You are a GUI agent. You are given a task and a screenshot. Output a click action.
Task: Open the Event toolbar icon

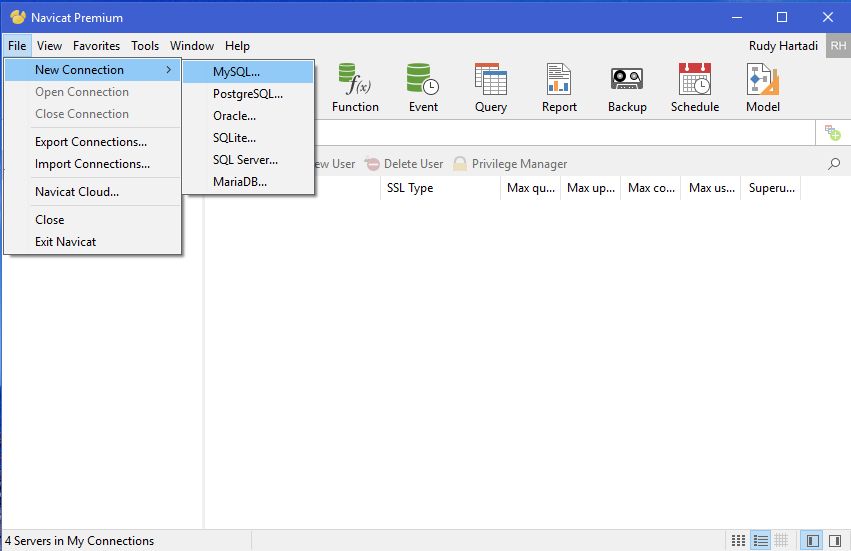423,88
